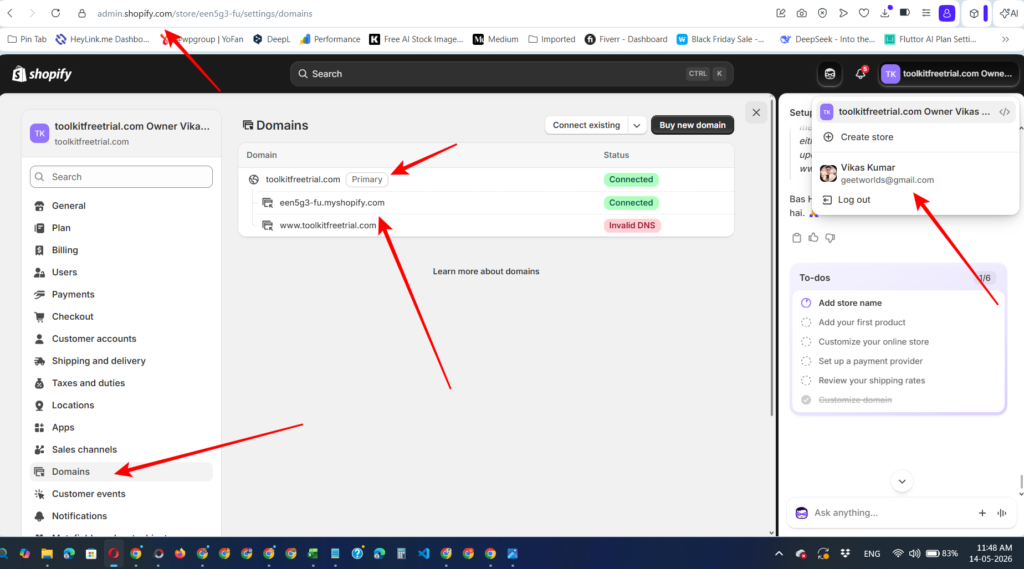1024x569 pixels.
Task: Click the Sales channels icon
Action: [x=39, y=450]
